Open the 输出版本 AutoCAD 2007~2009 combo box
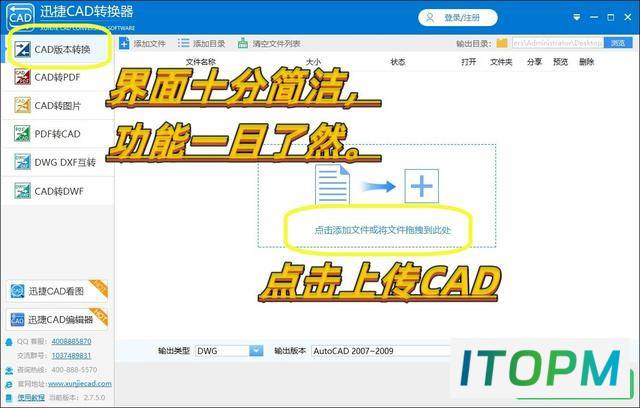The width and height of the screenshot is (640, 408). click(382, 351)
